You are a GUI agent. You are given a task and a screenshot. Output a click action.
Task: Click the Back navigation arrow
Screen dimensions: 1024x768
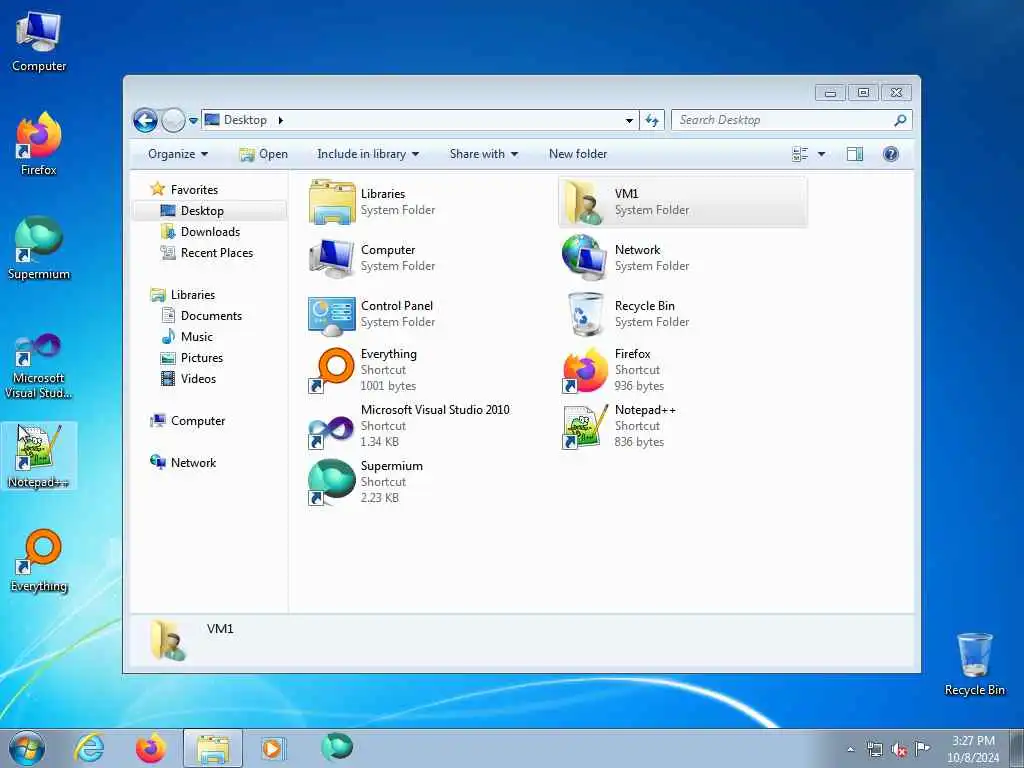pyautogui.click(x=145, y=120)
